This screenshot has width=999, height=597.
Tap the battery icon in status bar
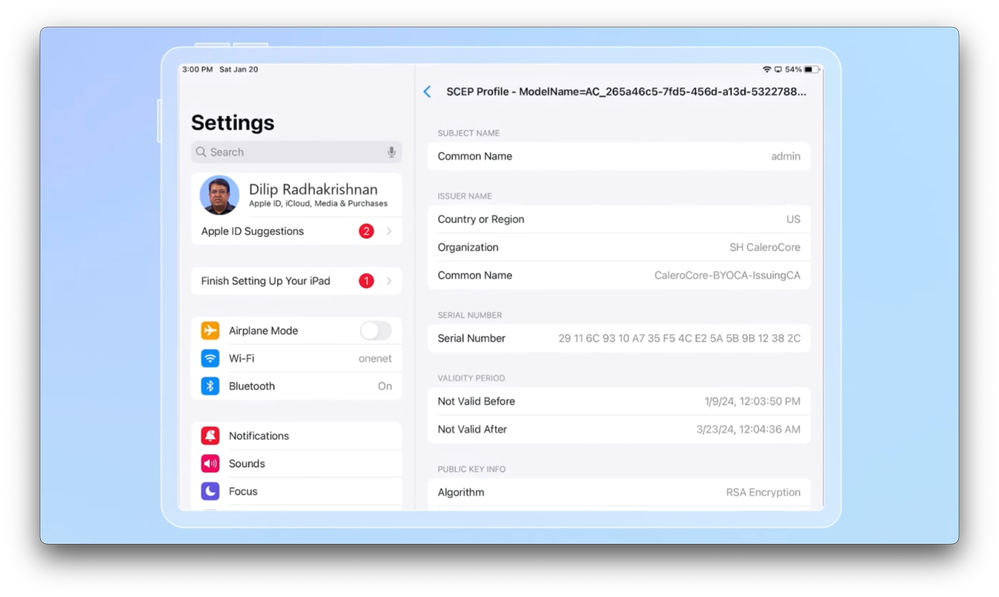click(x=810, y=69)
